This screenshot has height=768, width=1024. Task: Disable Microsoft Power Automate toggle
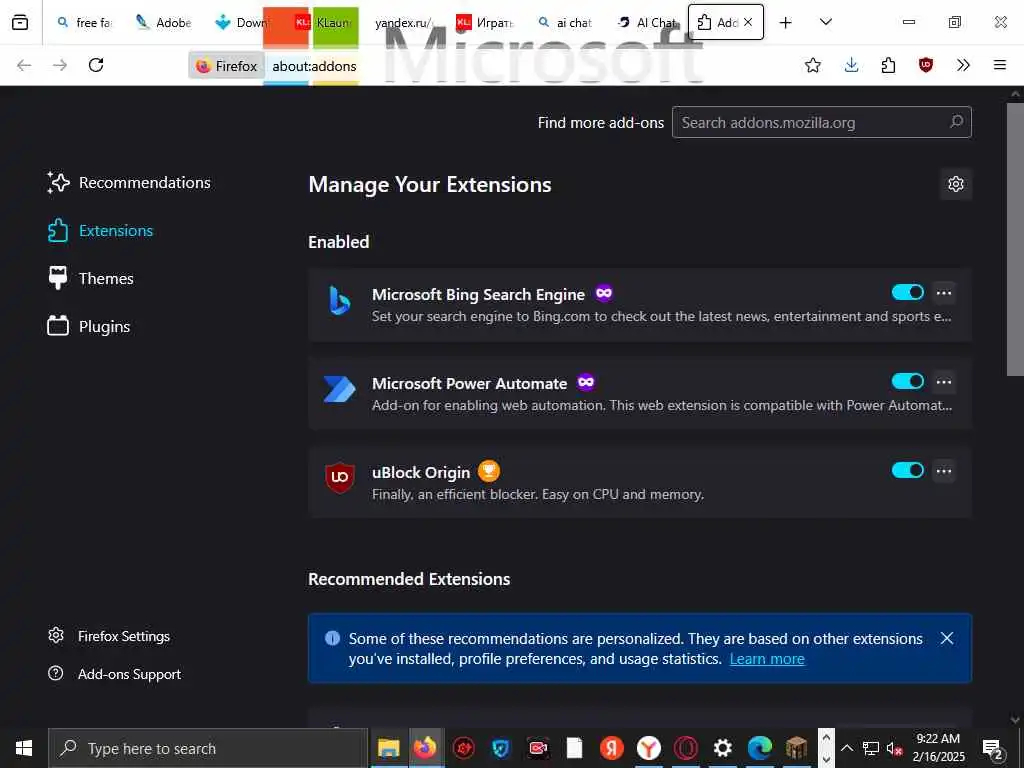tap(908, 381)
